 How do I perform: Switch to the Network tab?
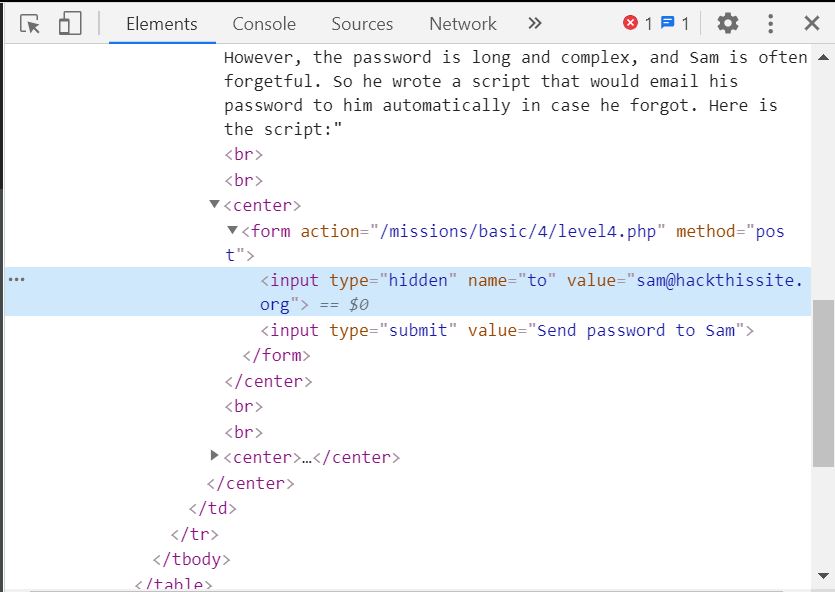(x=463, y=24)
